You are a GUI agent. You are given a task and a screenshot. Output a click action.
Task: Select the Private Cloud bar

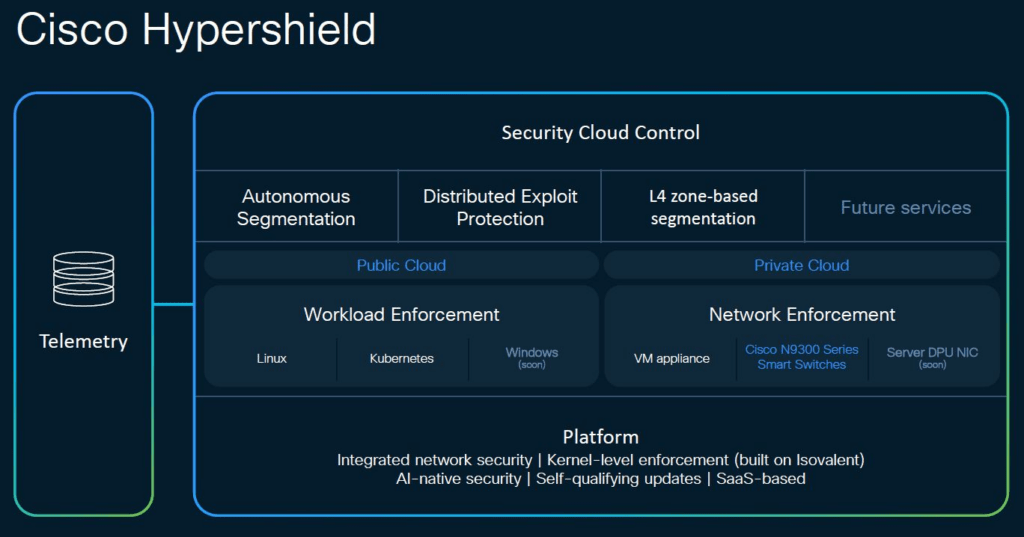[802, 265]
